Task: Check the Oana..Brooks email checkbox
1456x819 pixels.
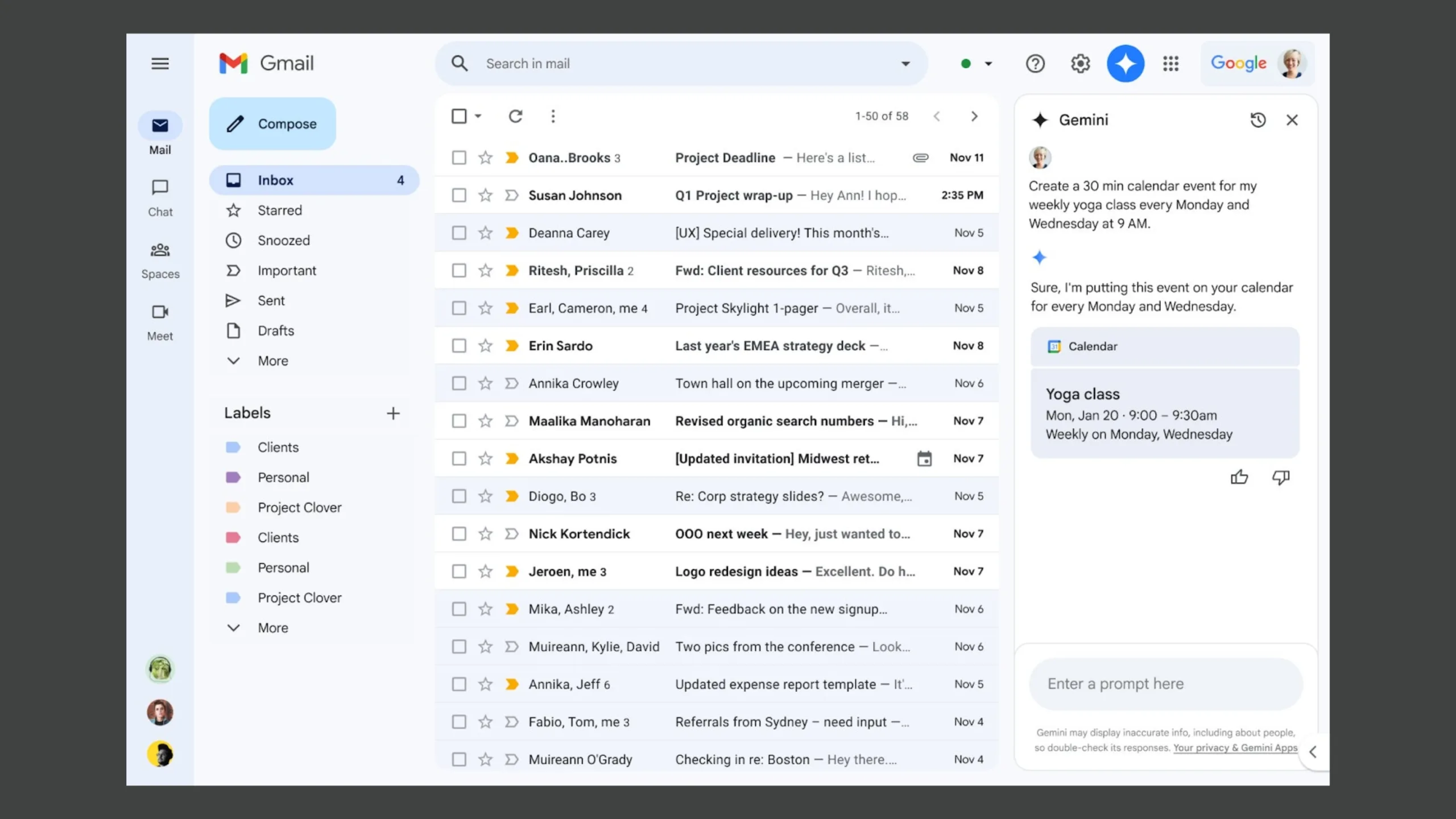Action: 458,158
